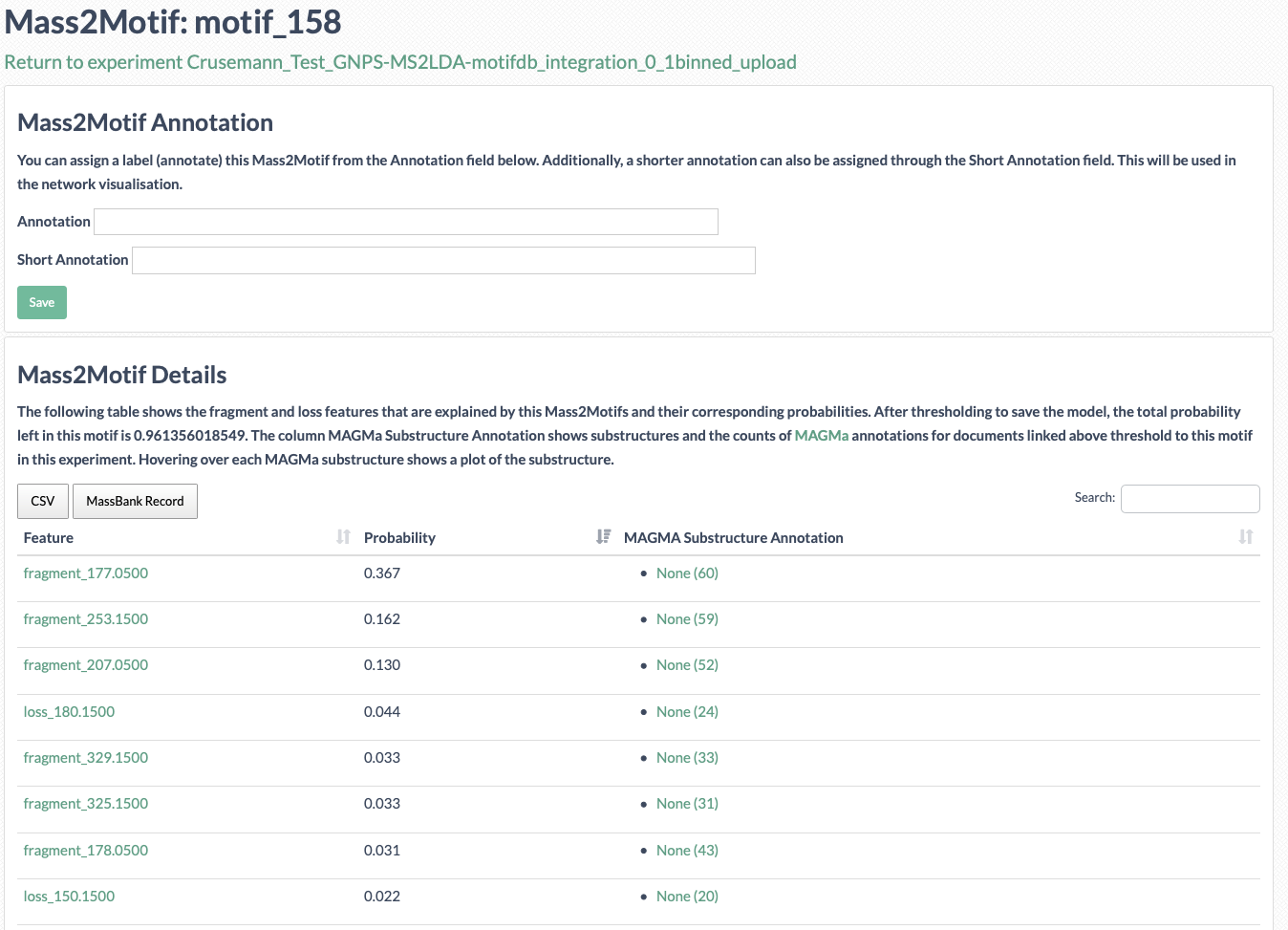Open the MassBank Record button
This screenshot has height=930, width=1288.
point(135,501)
